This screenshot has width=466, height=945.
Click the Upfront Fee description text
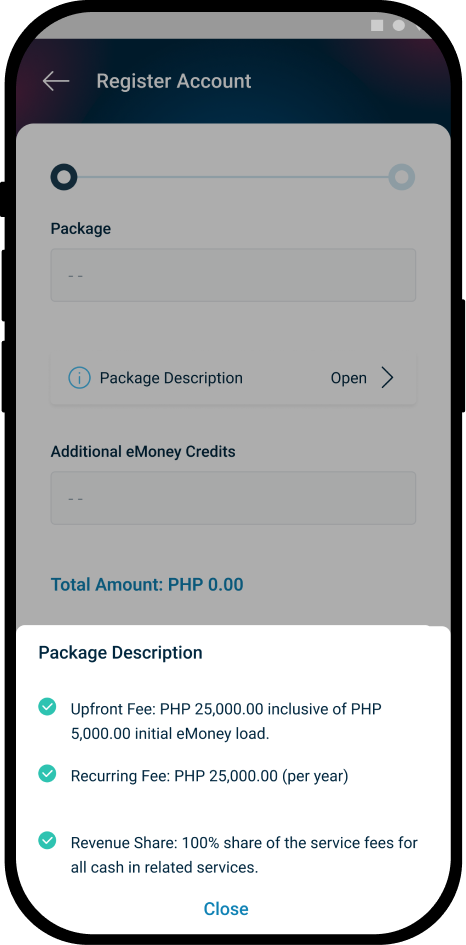(226, 721)
